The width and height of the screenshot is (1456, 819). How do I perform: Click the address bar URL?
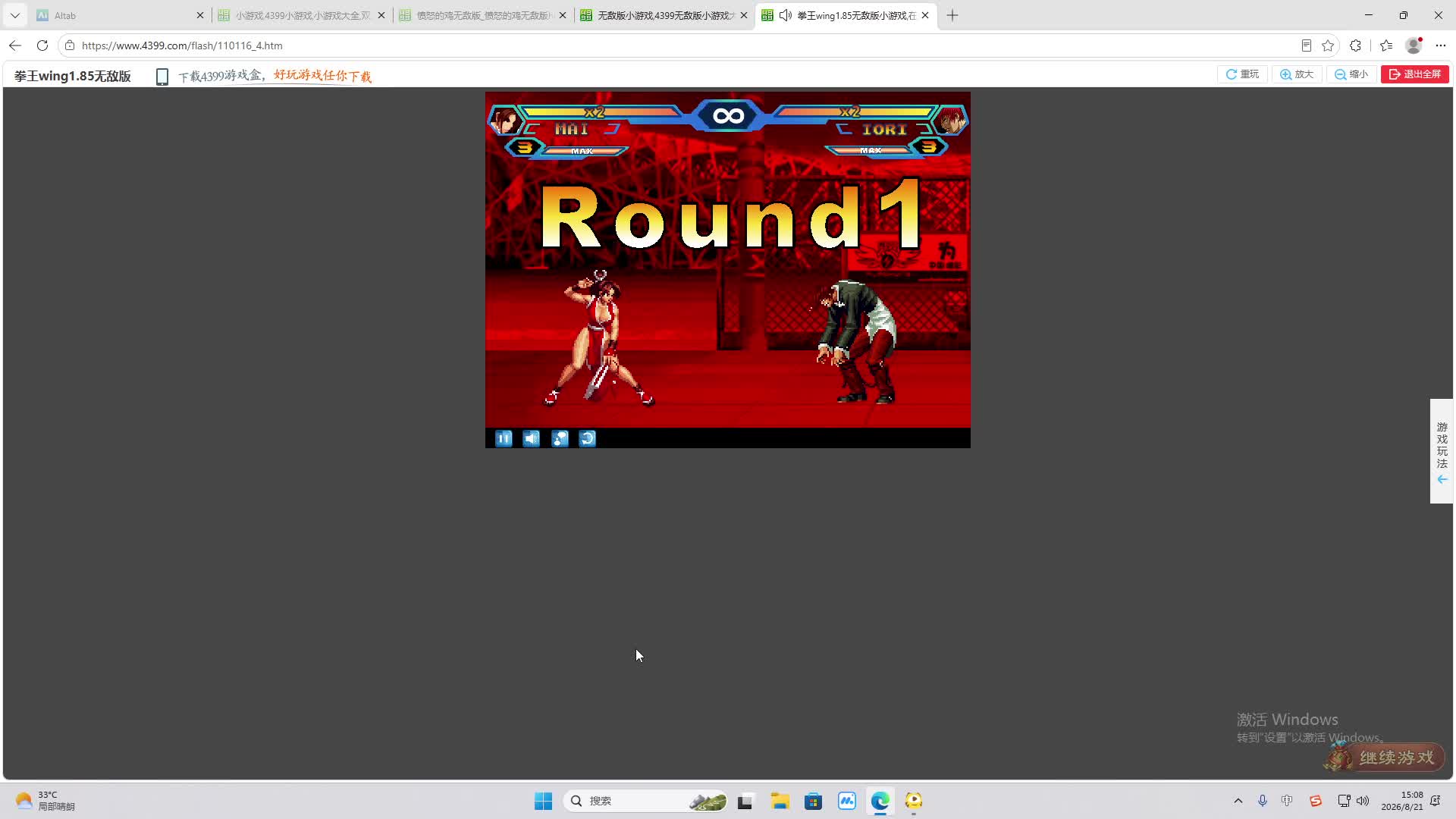click(182, 45)
